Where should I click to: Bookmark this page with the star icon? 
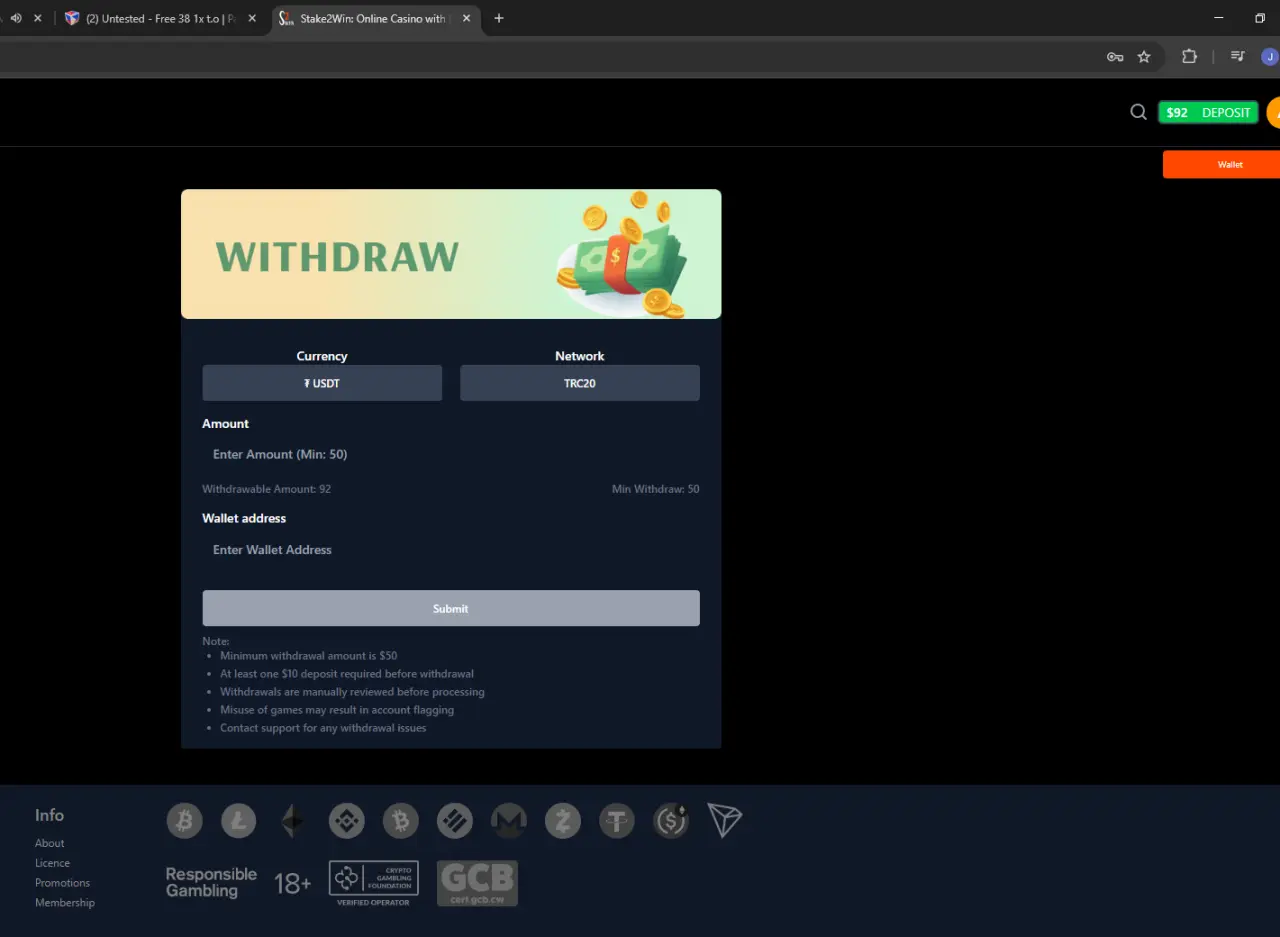coord(1144,57)
